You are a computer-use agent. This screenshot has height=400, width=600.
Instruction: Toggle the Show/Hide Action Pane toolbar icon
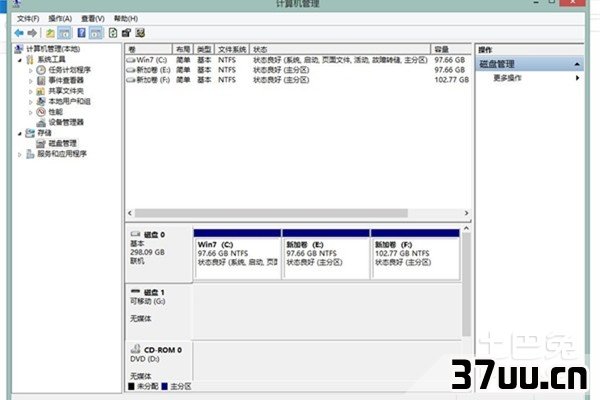96,33
